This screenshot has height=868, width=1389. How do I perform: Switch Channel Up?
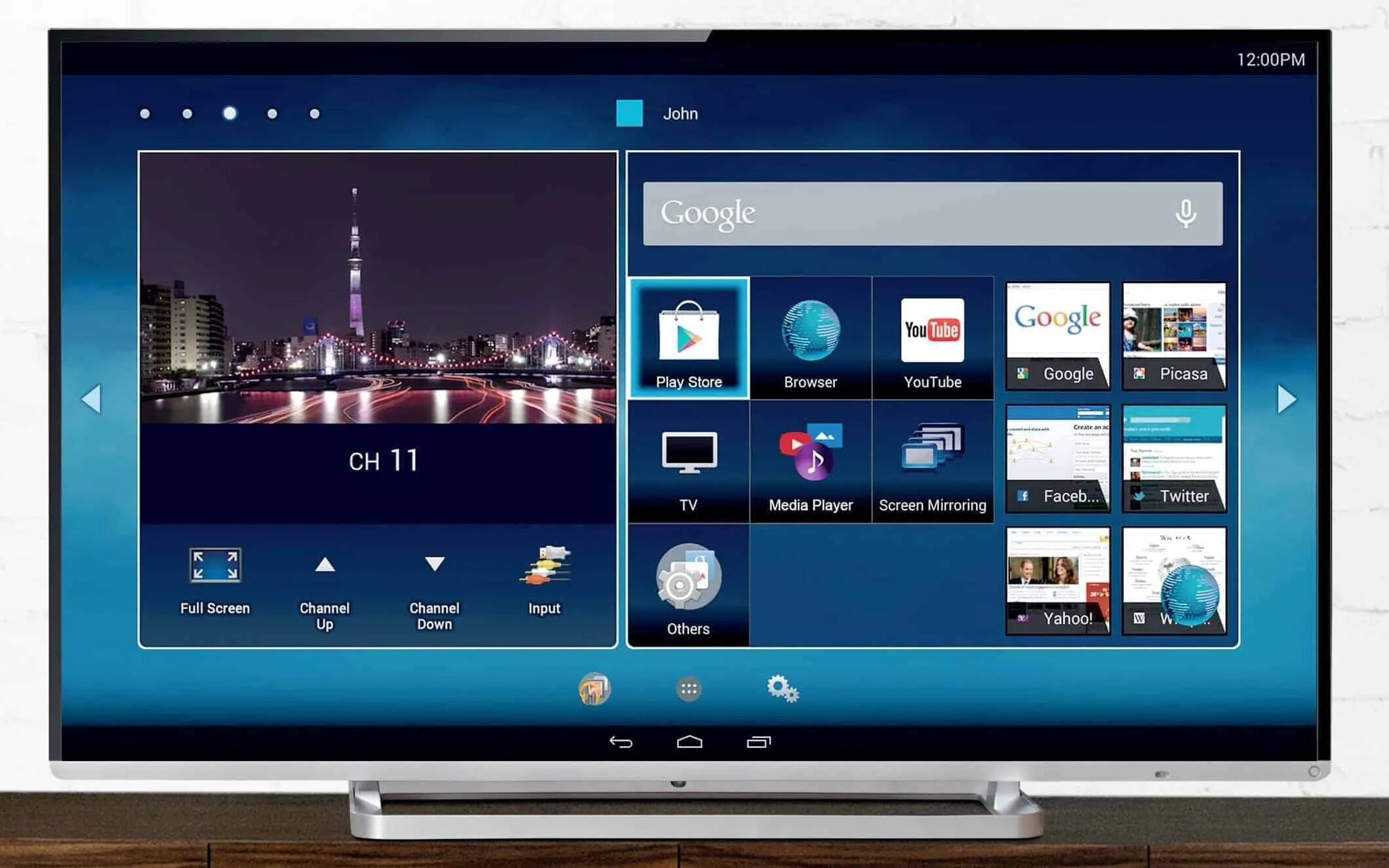pos(325,583)
